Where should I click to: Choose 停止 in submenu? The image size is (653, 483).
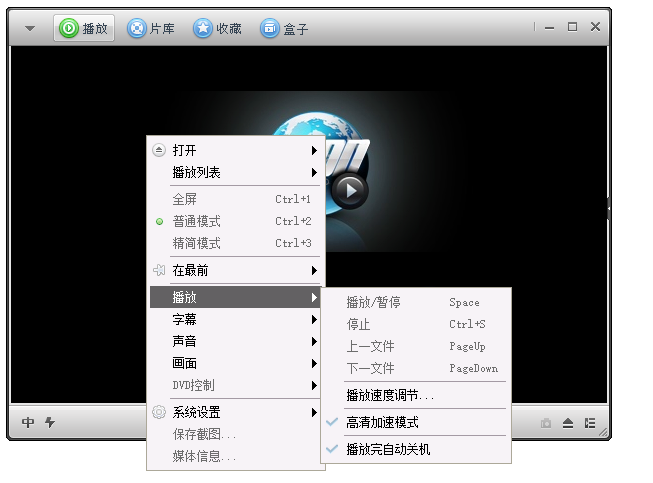(x=416, y=324)
